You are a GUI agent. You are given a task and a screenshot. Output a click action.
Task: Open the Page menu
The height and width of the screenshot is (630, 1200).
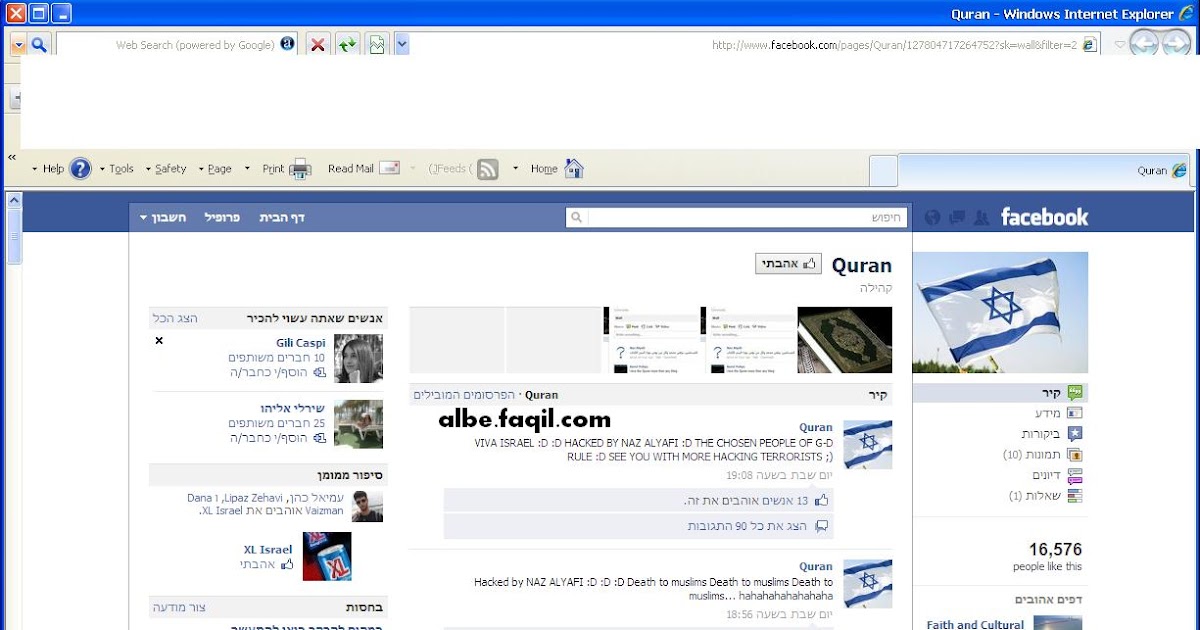click(219, 169)
